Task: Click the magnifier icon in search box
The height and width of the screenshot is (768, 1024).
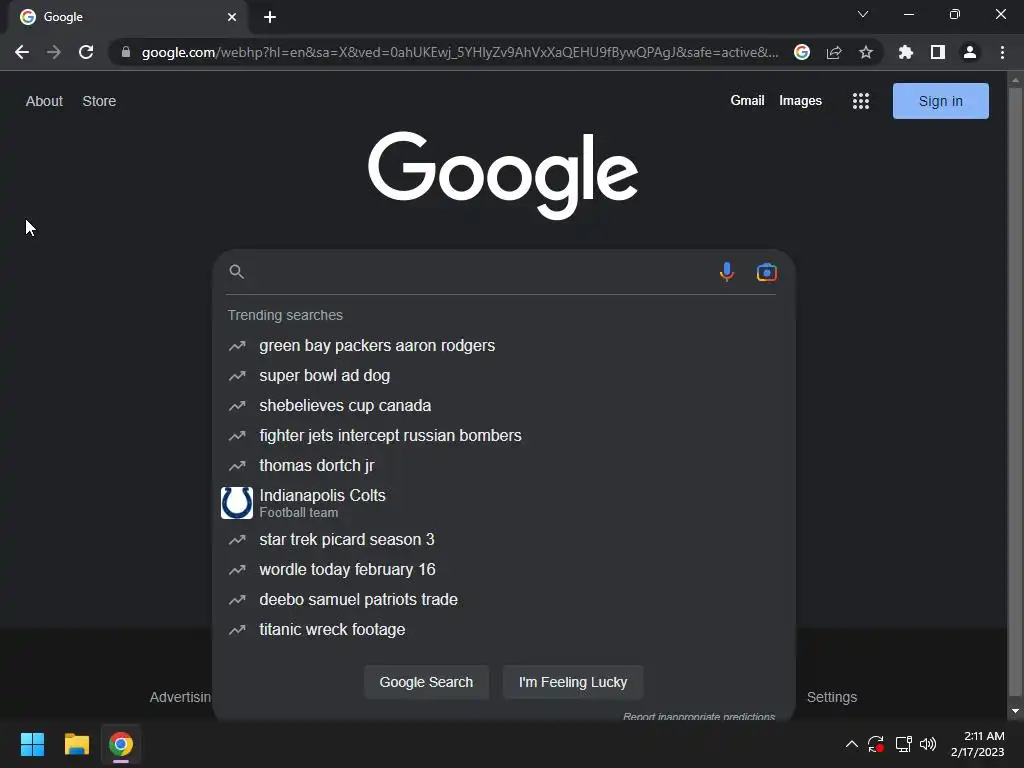Action: pyautogui.click(x=236, y=272)
